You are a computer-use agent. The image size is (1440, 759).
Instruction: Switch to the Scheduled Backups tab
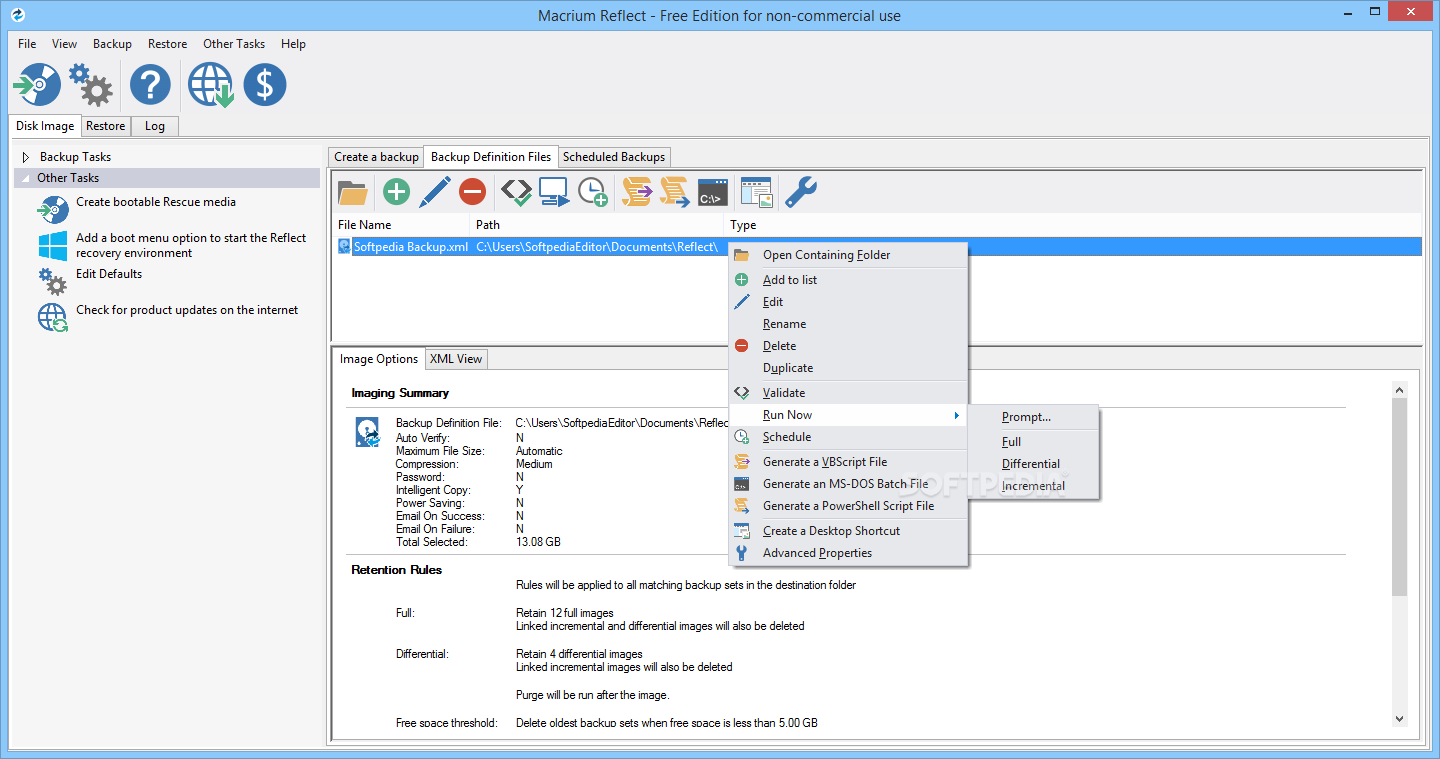tap(614, 157)
